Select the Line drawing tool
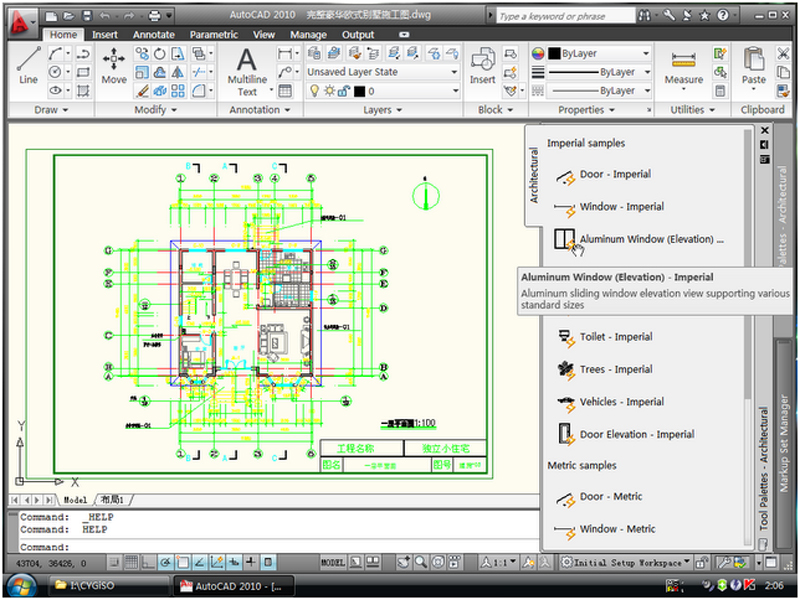 (x=28, y=66)
